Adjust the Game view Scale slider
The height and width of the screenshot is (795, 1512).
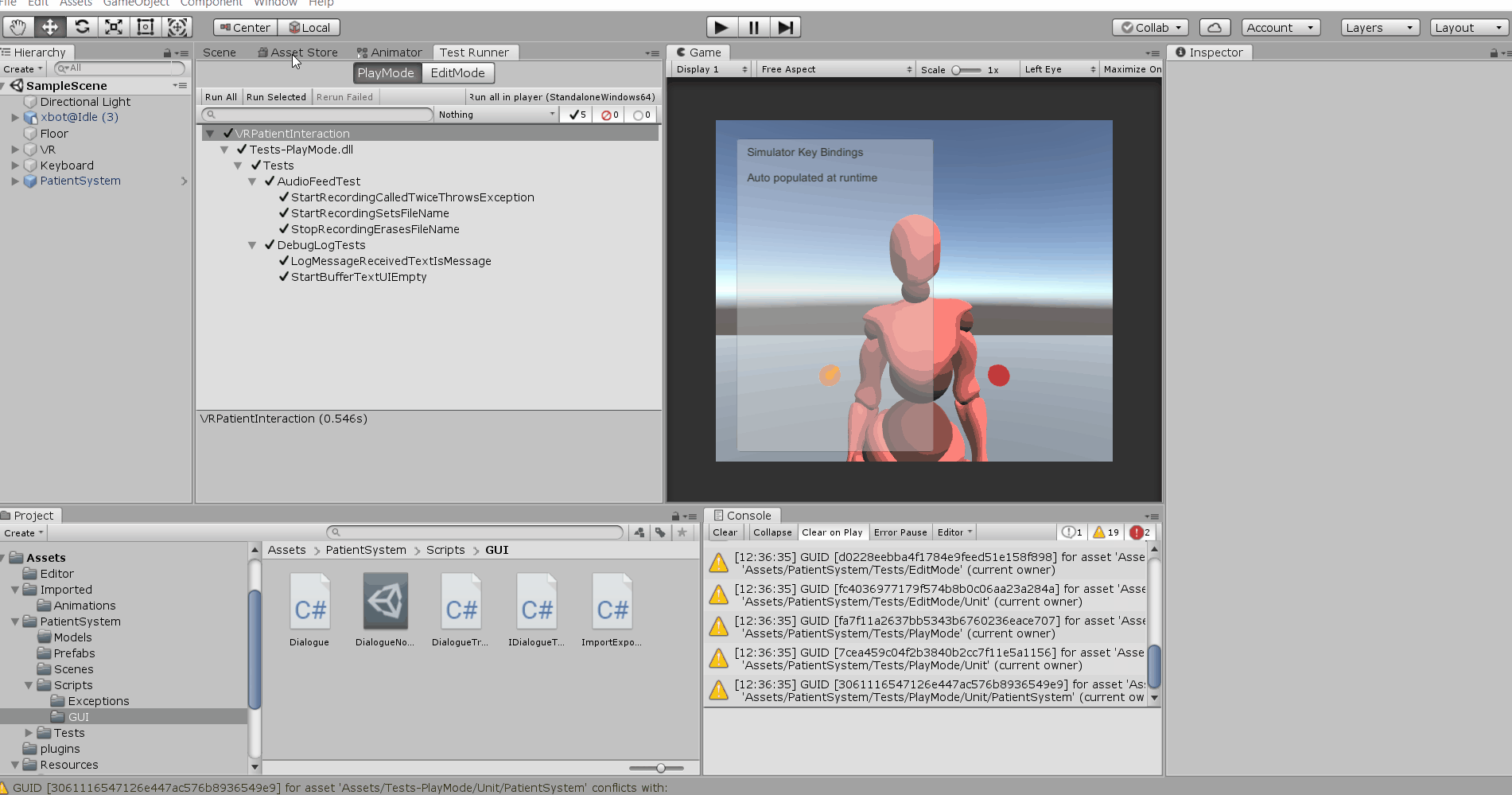[x=958, y=70]
